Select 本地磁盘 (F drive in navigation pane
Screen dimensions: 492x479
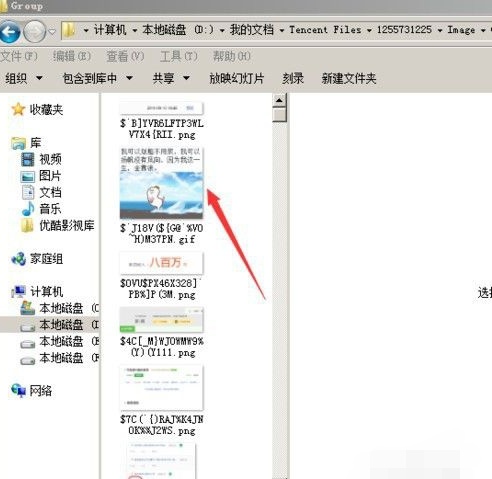pos(69,358)
